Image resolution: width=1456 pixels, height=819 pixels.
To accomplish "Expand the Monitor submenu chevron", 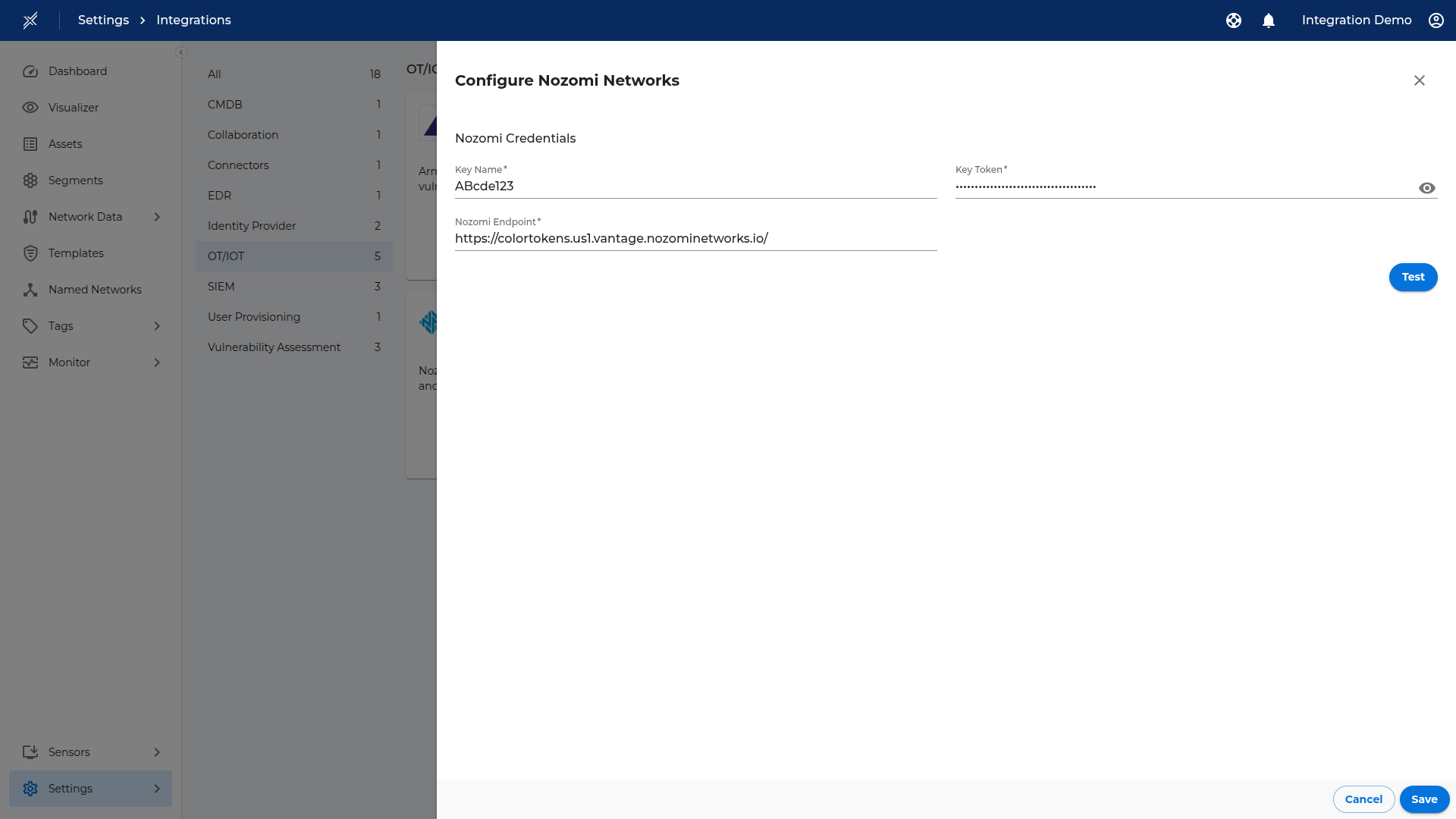I will click(157, 362).
